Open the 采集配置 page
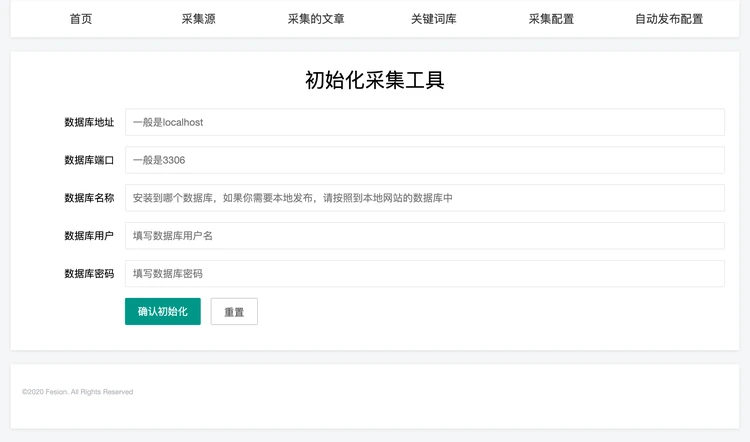This screenshot has height=442, width=750. [x=551, y=19]
